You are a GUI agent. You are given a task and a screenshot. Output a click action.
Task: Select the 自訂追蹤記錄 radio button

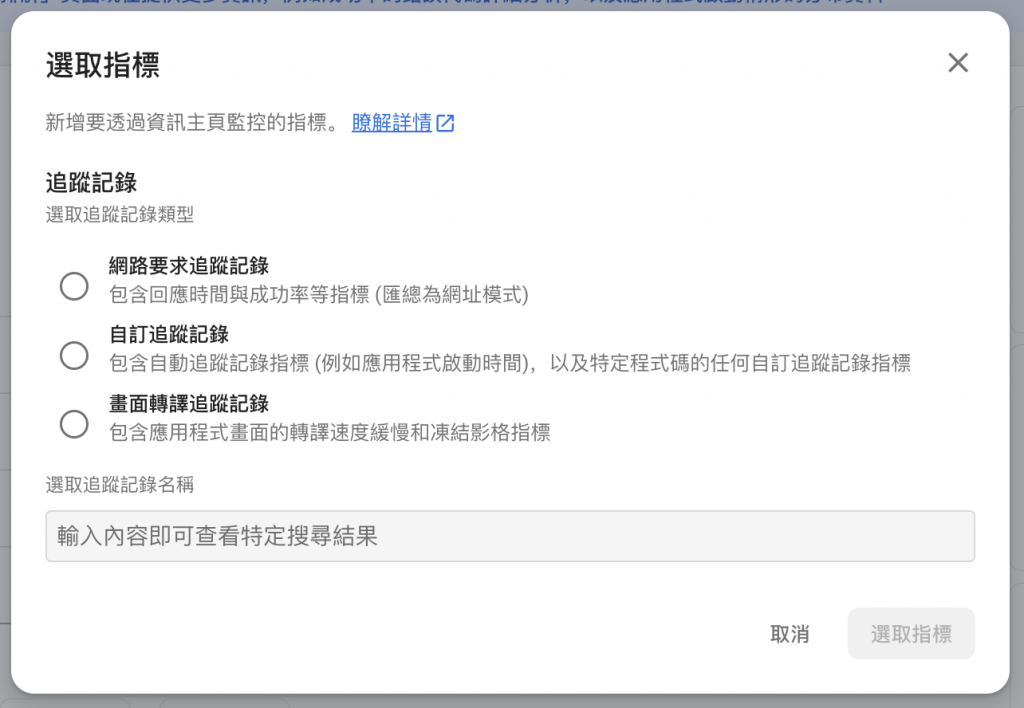pyautogui.click(x=74, y=355)
